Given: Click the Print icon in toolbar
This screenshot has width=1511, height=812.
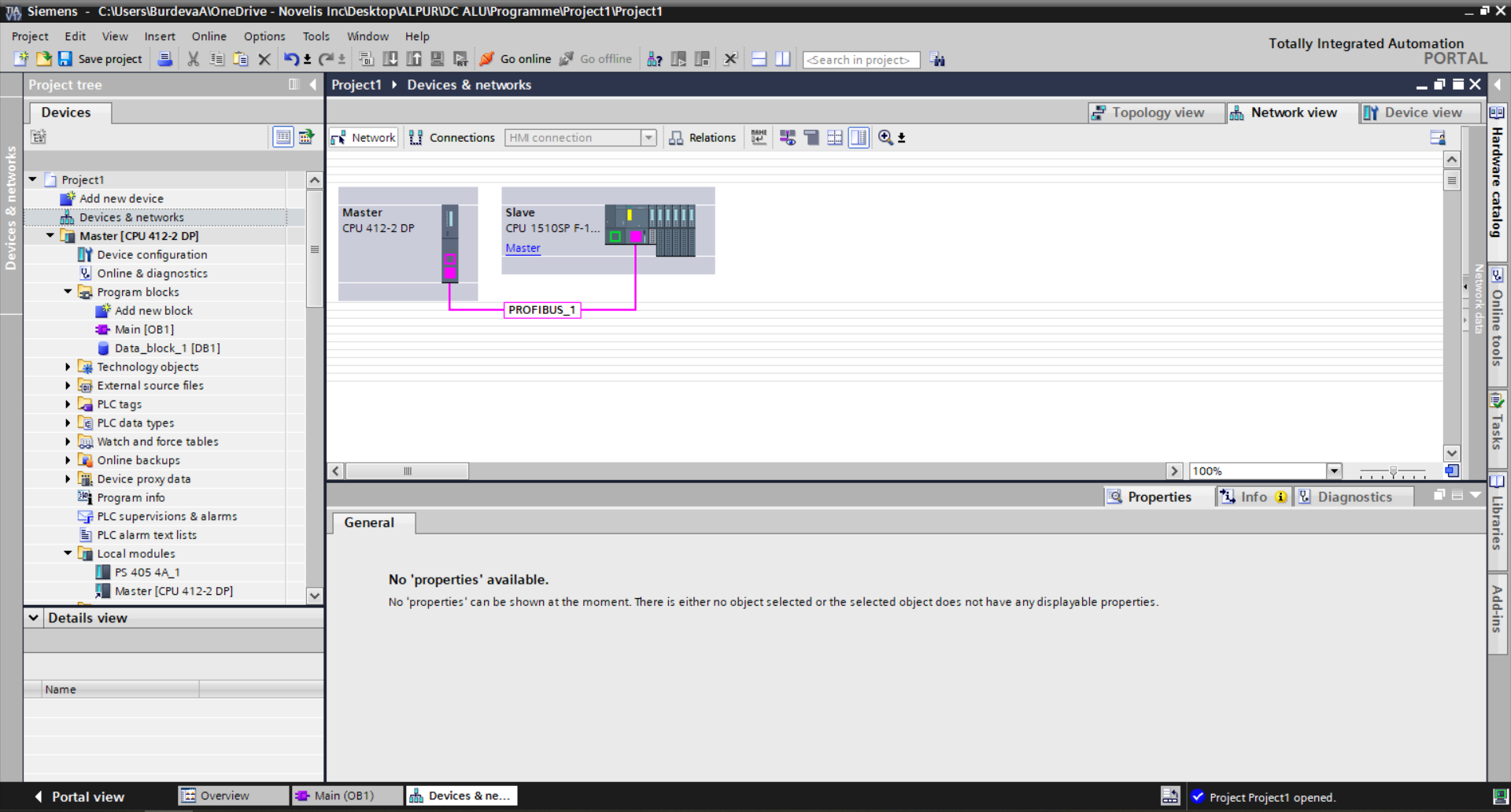Looking at the screenshot, I should pyautogui.click(x=165, y=59).
